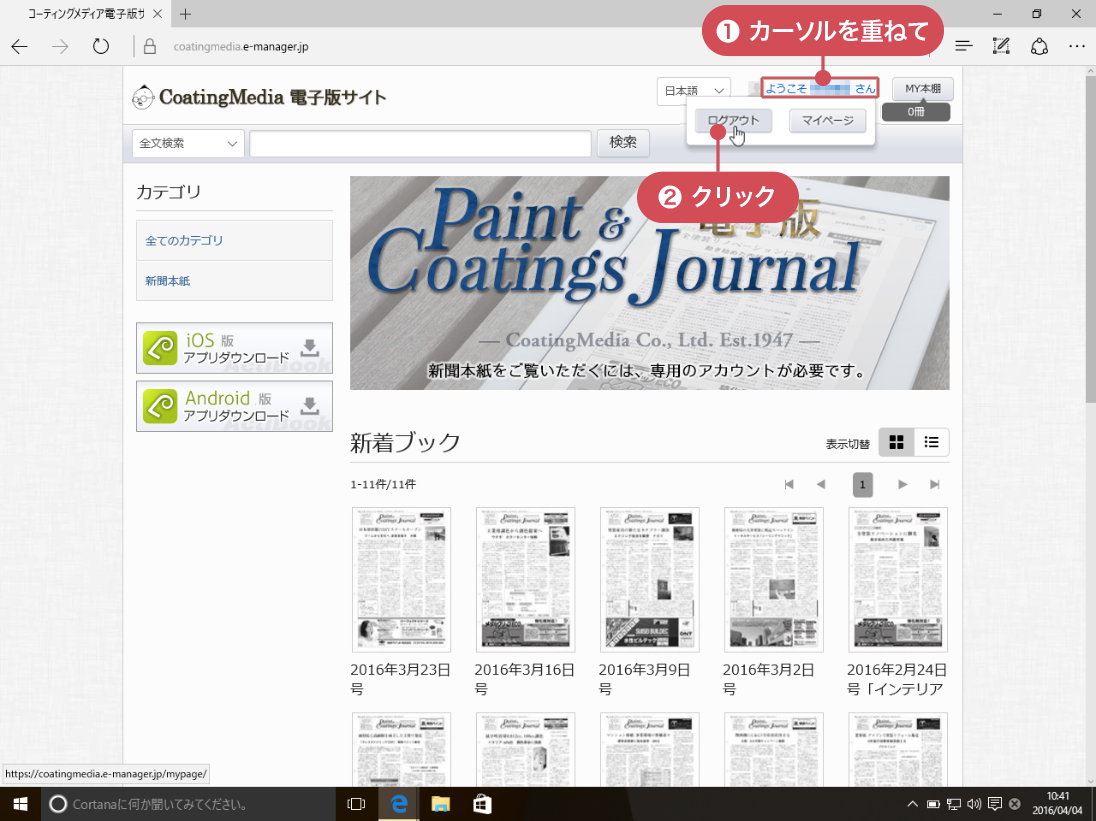Open Windows Store from the taskbar
This screenshot has height=821, width=1096.
[482, 804]
